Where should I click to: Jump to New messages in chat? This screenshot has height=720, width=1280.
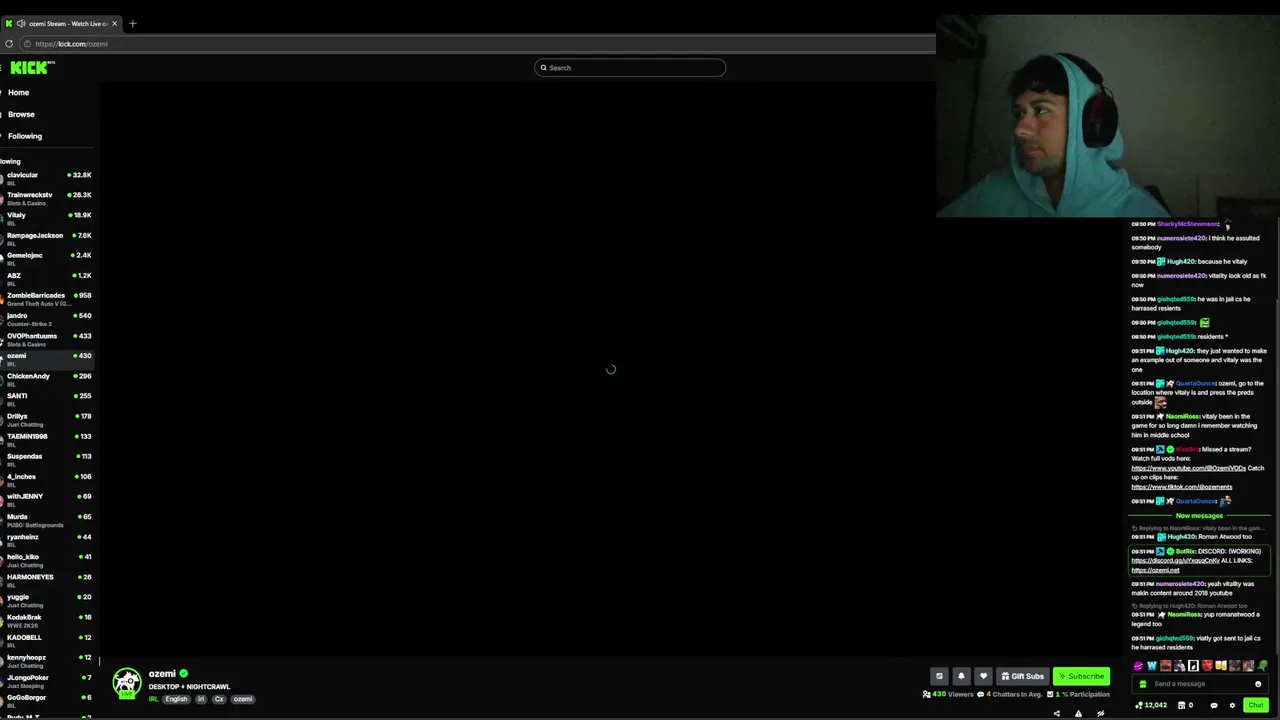1199,516
